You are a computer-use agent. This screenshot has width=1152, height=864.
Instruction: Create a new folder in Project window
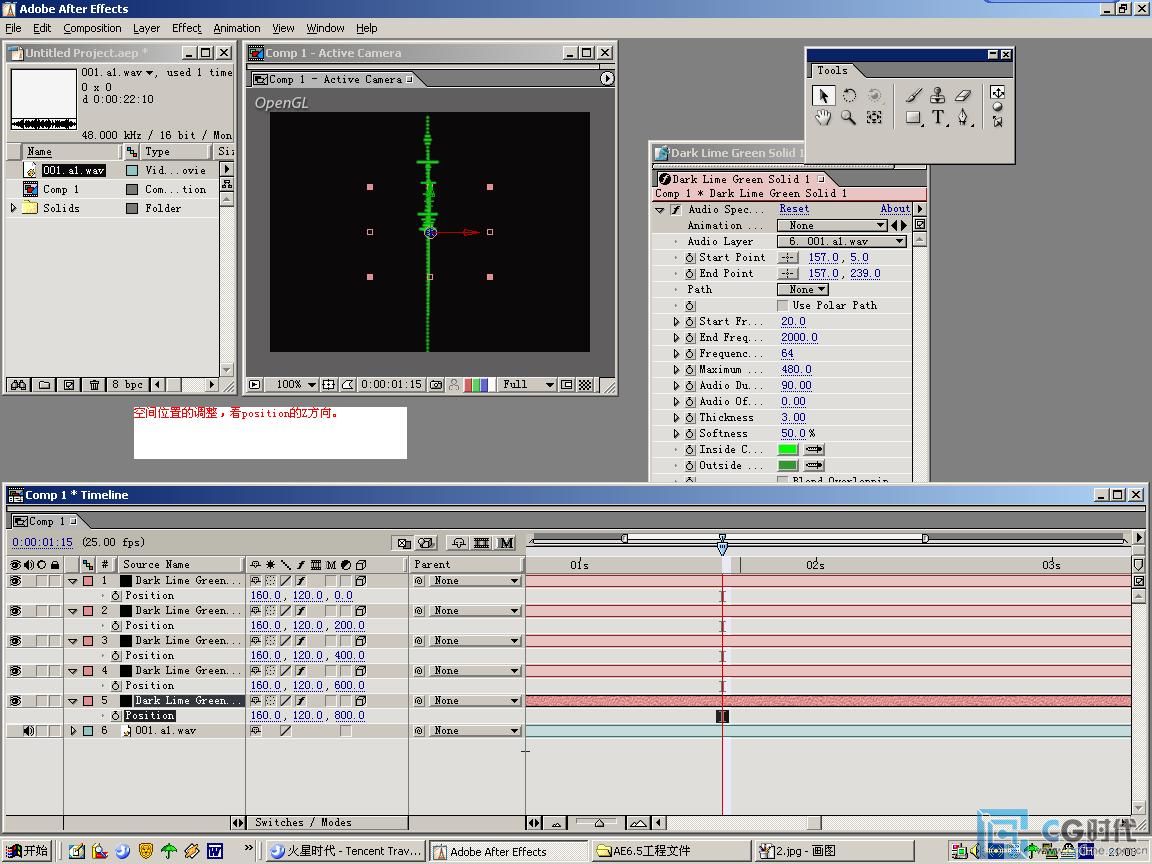(x=44, y=384)
